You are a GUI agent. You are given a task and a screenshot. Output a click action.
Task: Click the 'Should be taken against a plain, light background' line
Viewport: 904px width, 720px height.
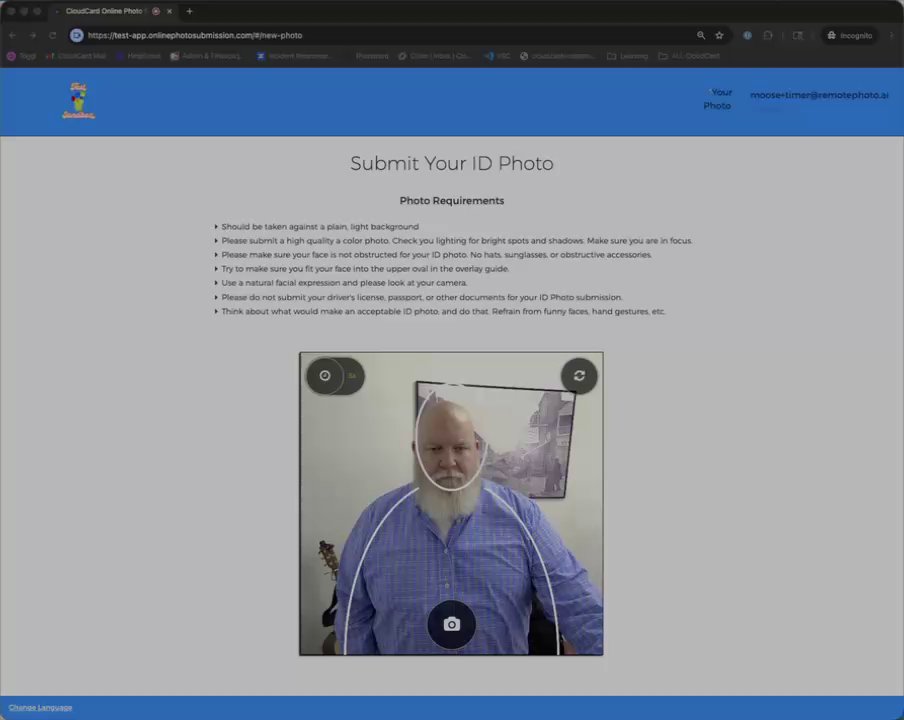click(320, 227)
